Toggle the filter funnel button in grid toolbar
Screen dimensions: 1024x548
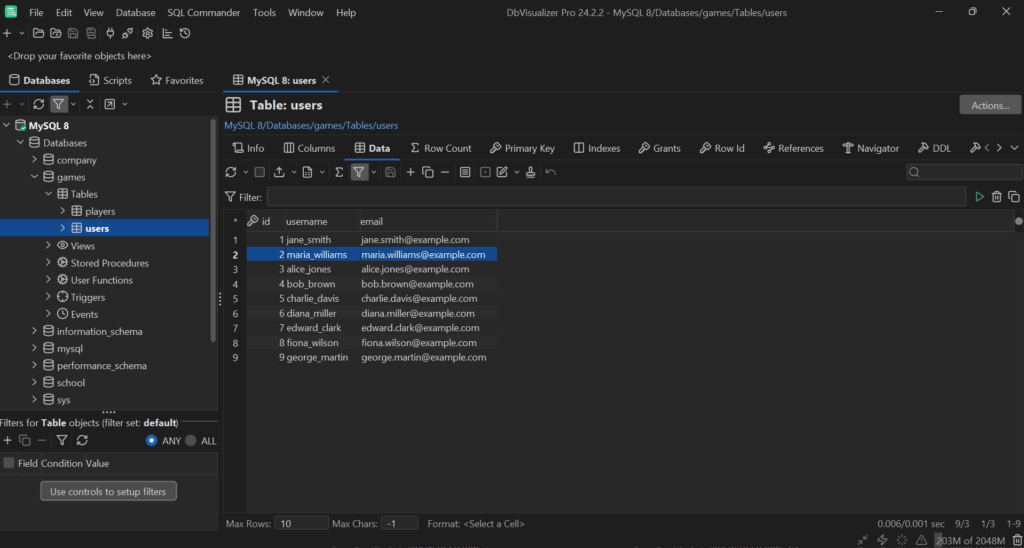[x=359, y=172]
